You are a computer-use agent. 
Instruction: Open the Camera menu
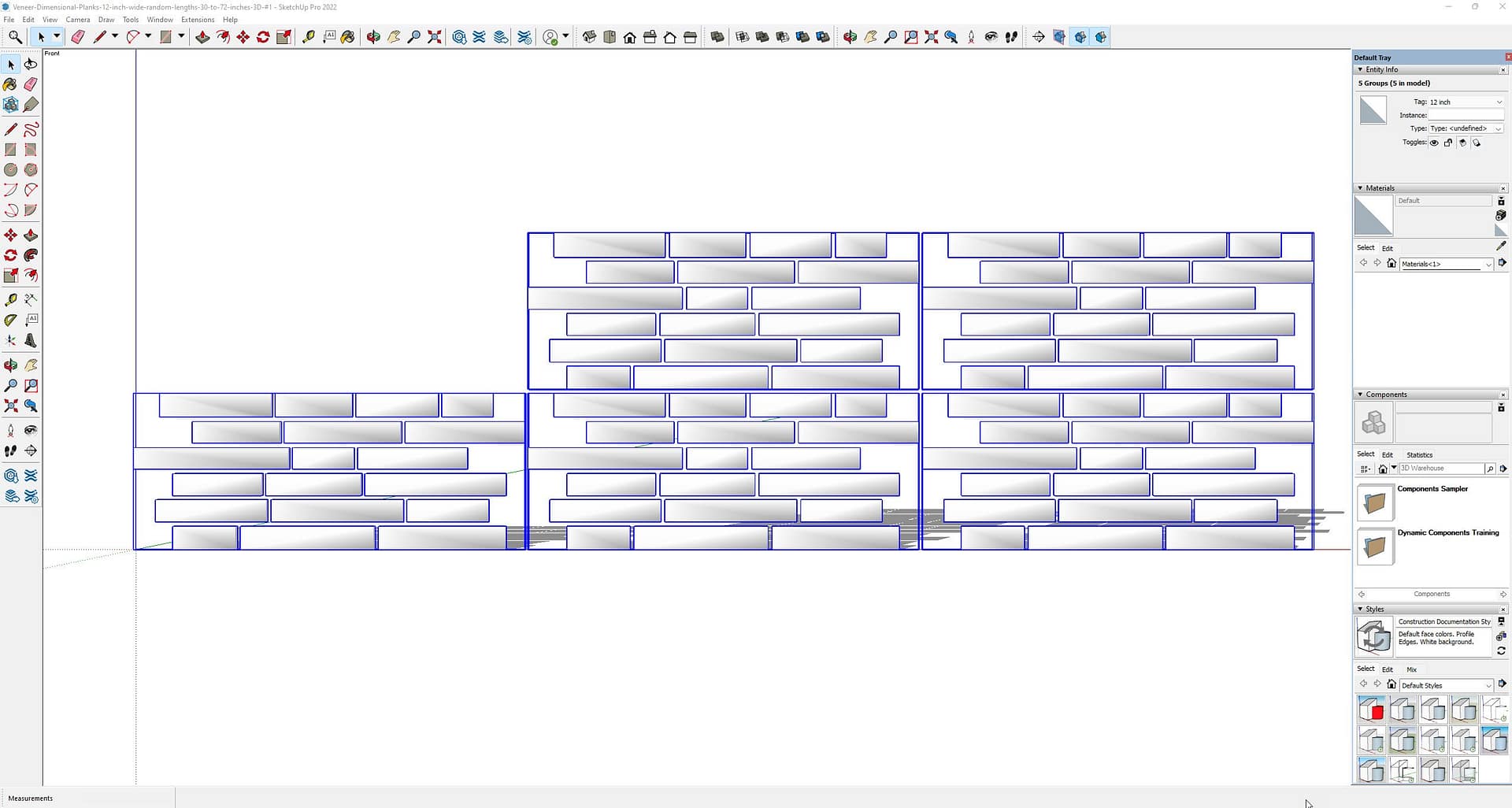coord(77,20)
